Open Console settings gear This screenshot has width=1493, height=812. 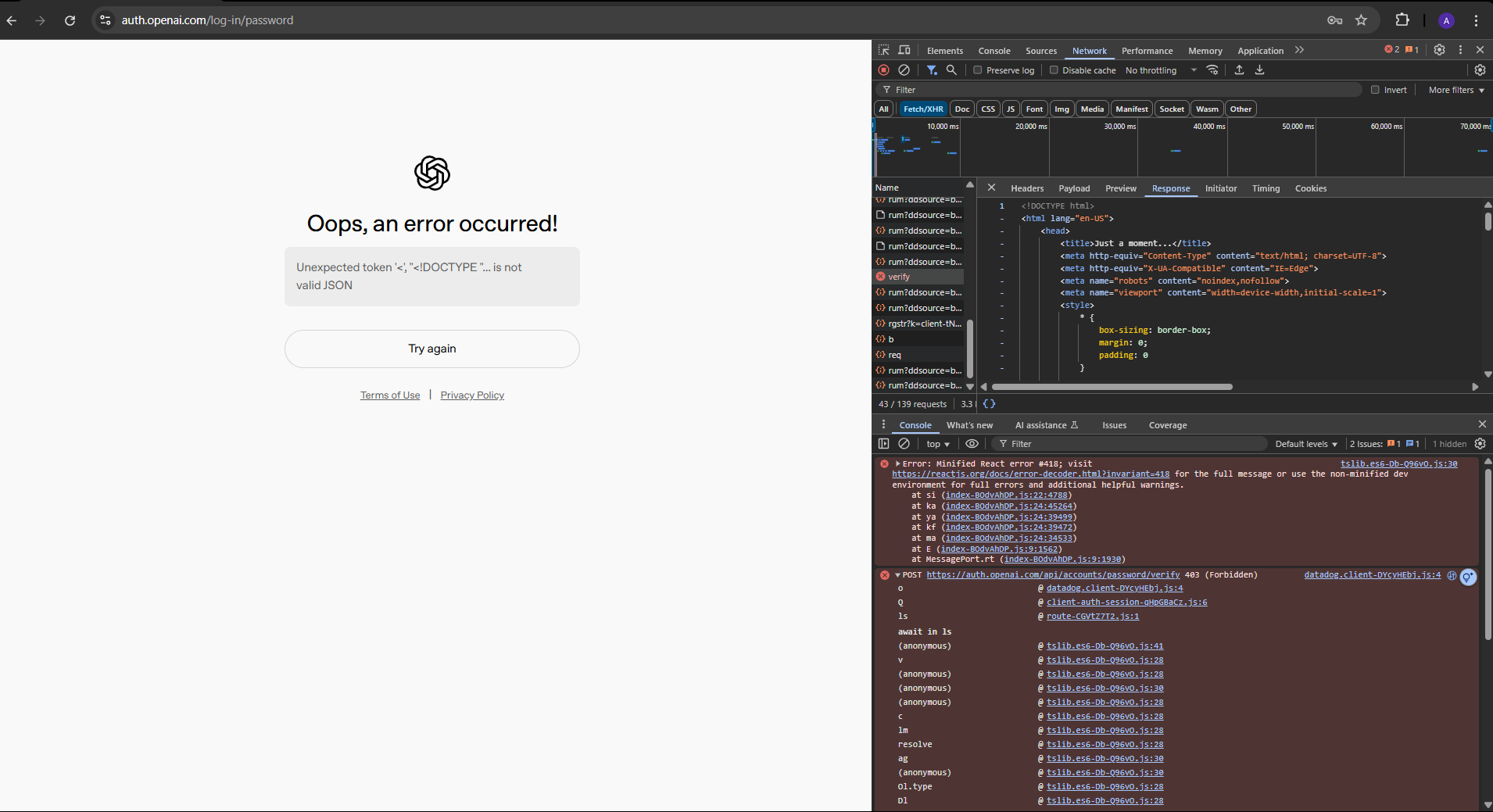pyautogui.click(x=1480, y=444)
